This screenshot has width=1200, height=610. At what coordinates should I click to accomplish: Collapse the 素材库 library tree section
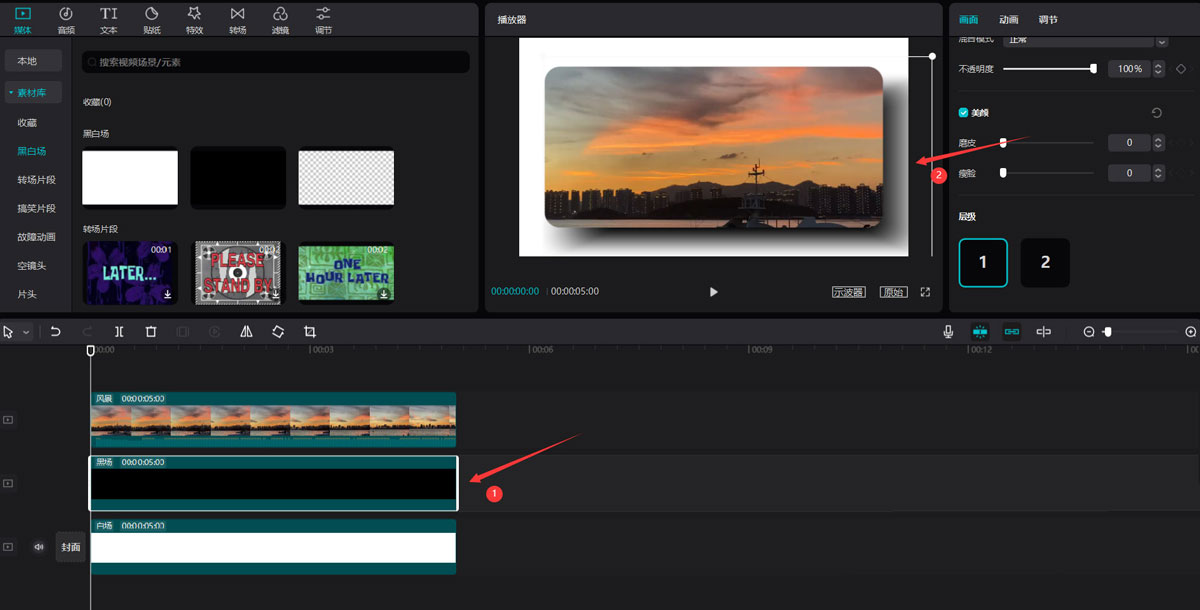[x=11, y=93]
